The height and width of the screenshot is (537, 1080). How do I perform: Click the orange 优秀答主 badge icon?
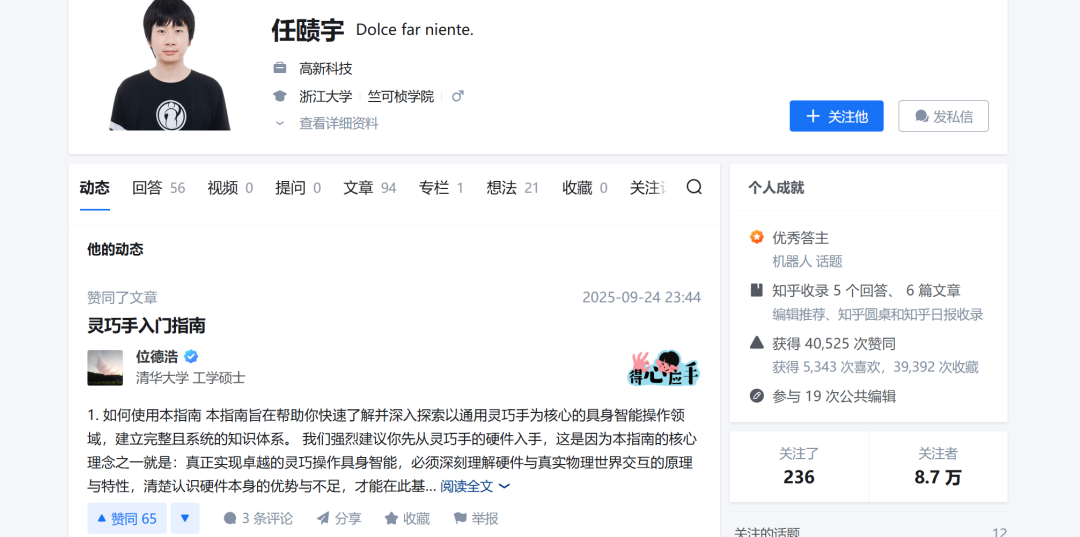(x=757, y=238)
